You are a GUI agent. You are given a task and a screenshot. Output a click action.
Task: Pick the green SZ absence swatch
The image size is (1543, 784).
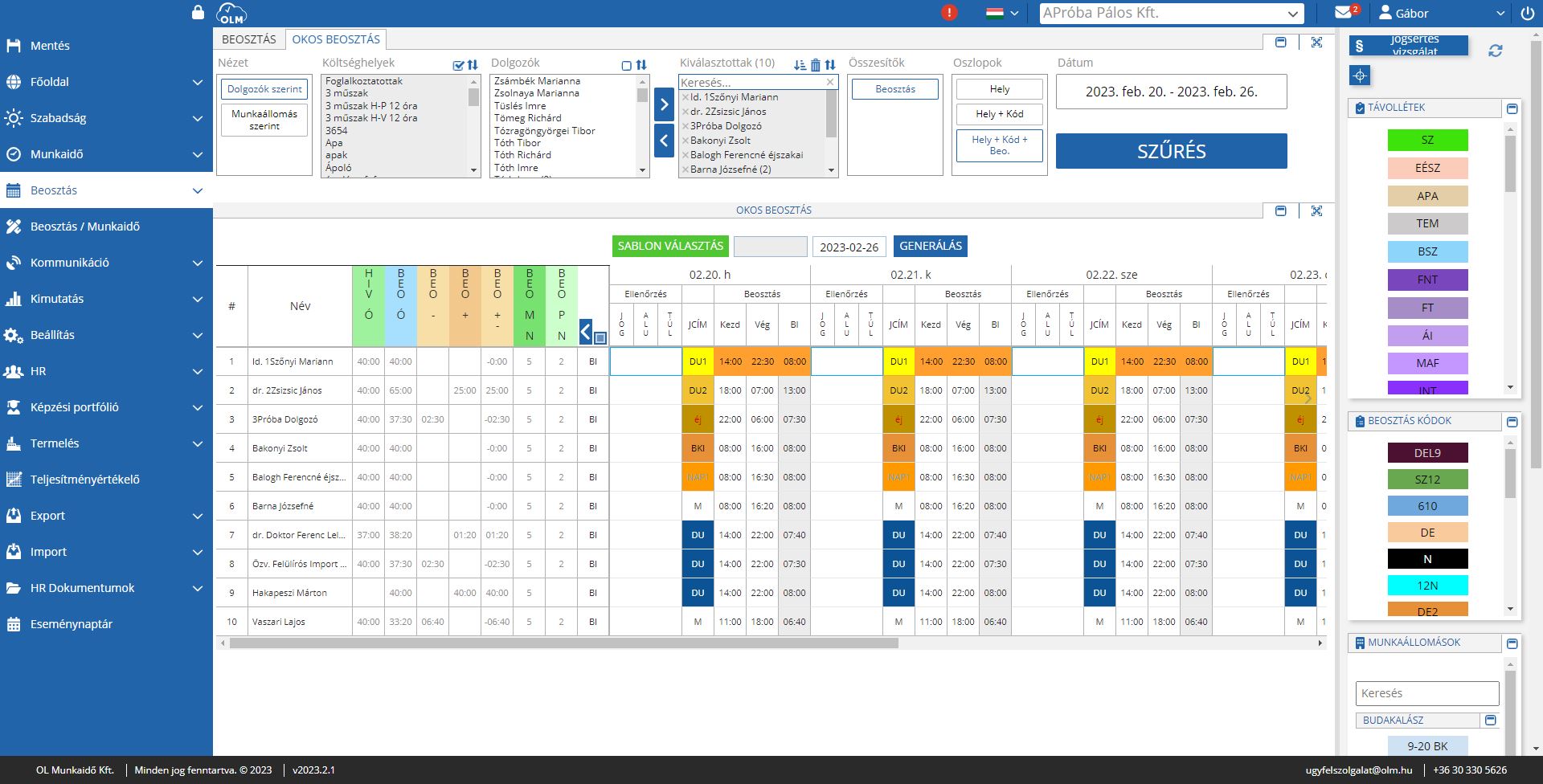[x=1427, y=140]
